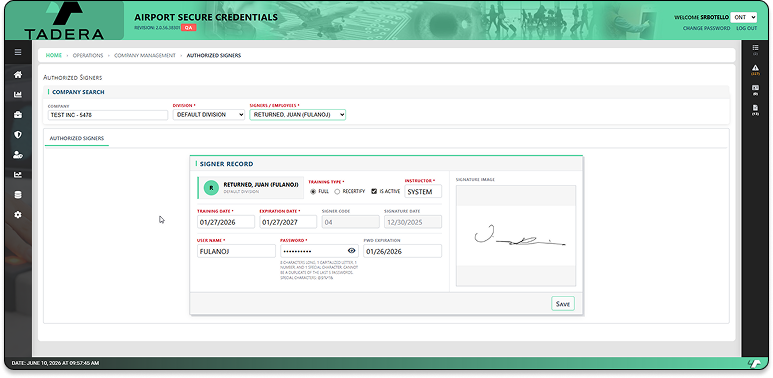Click the Save button

pos(562,304)
